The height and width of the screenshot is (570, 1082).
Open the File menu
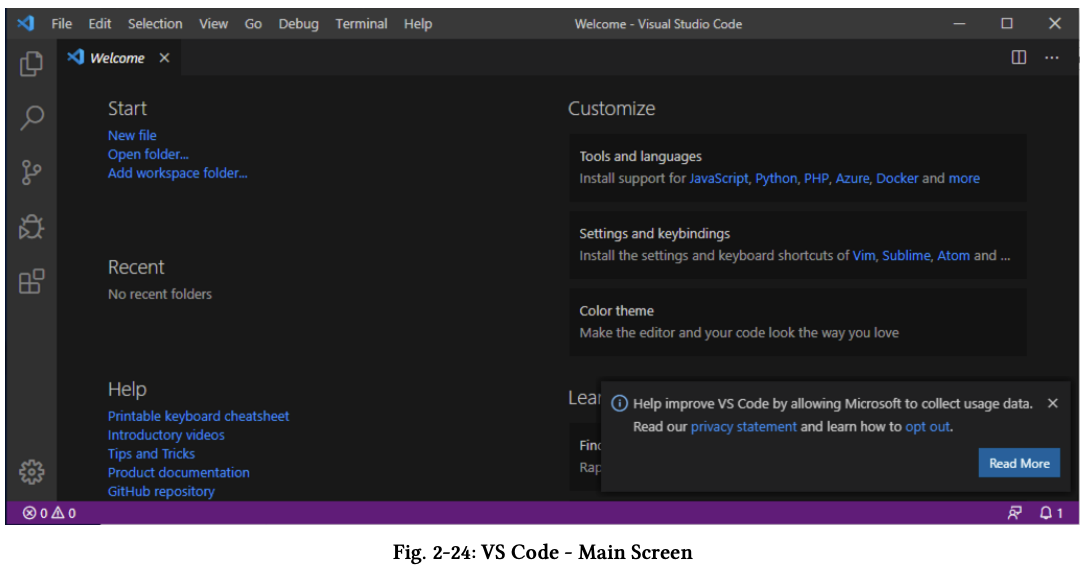pyautogui.click(x=61, y=23)
